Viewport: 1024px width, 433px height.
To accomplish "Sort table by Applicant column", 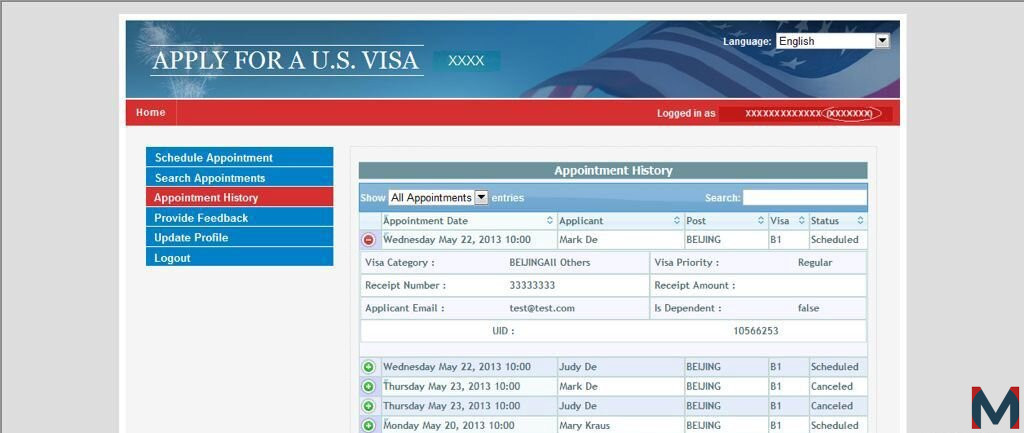I will point(620,221).
